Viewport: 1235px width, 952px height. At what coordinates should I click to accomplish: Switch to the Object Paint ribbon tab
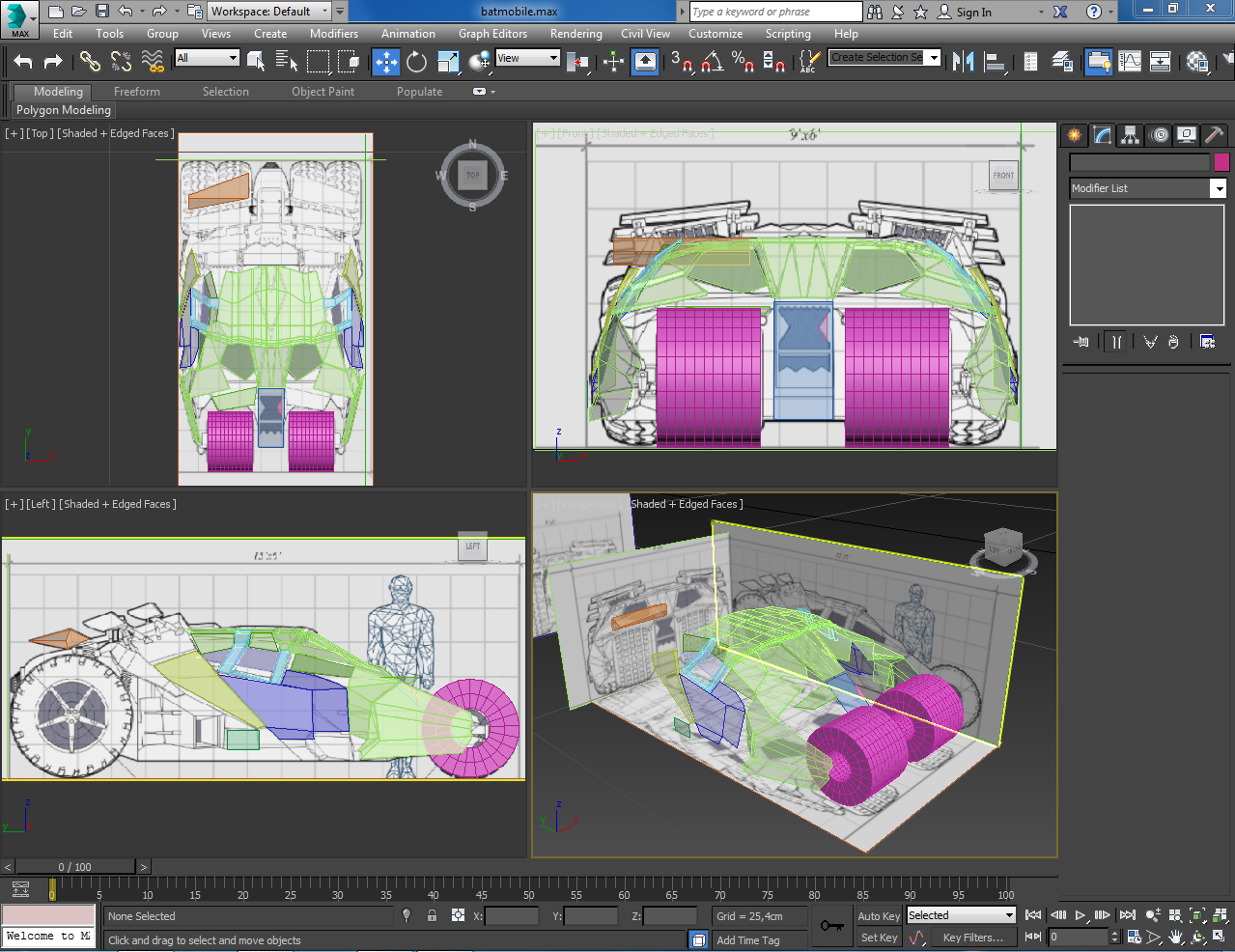click(323, 92)
